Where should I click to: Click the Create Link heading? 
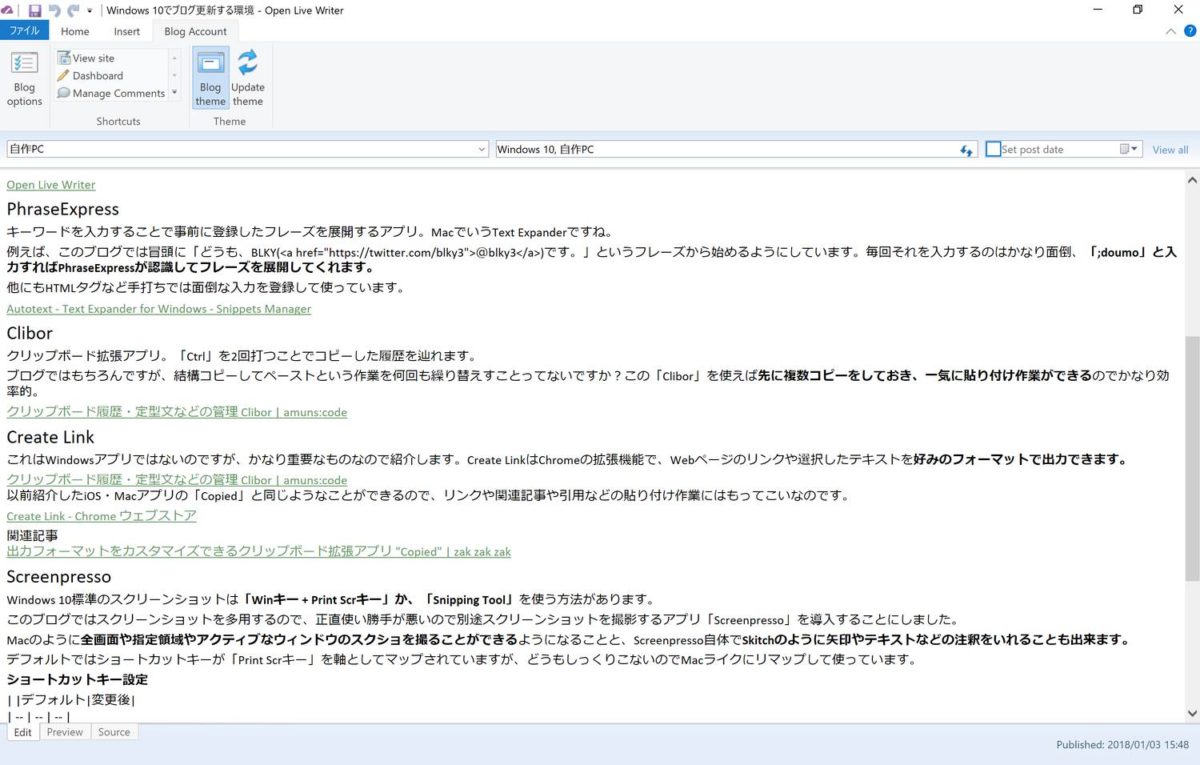coord(50,437)
